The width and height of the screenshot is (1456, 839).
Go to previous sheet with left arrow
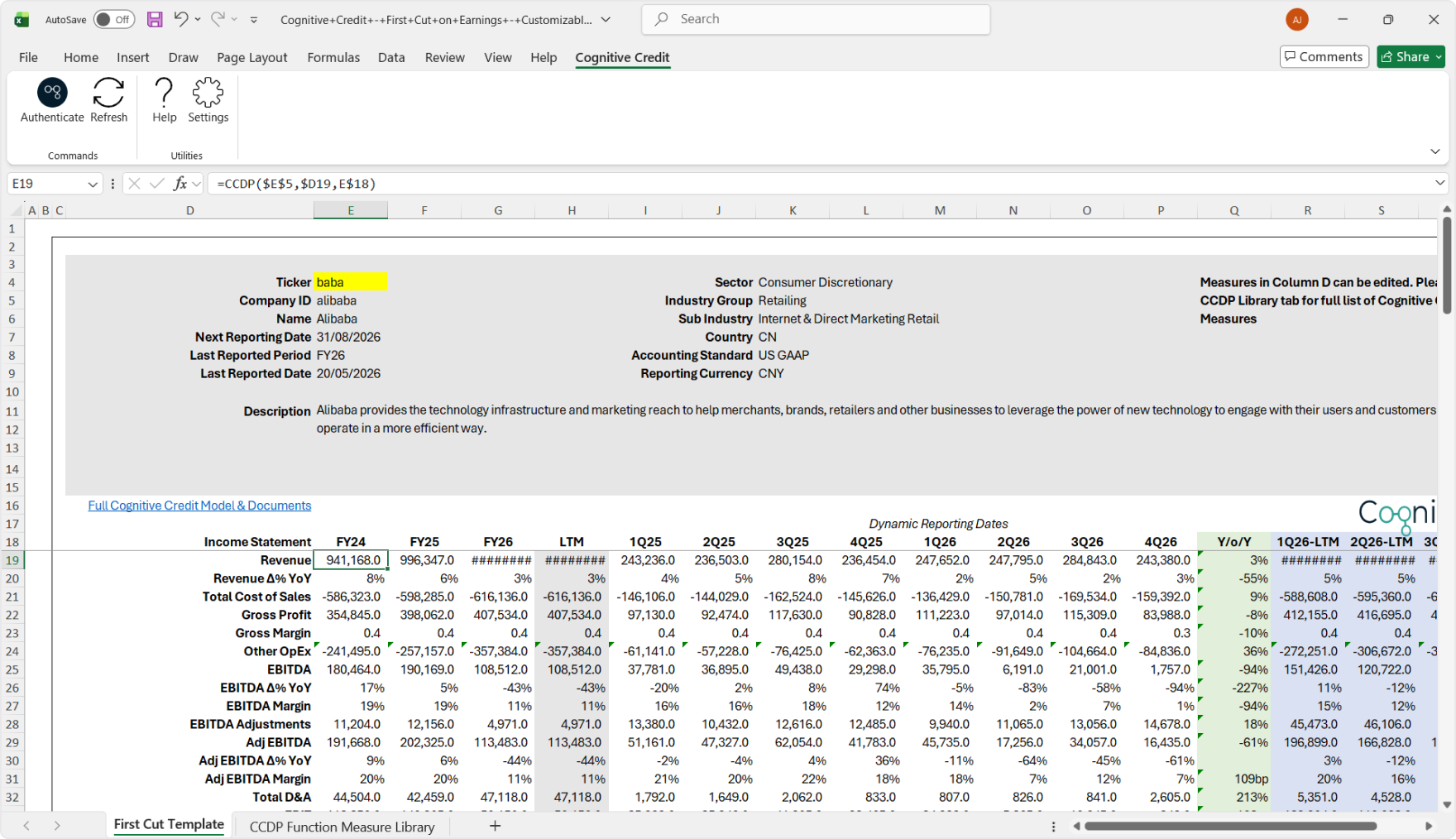click(x=26, y=826)
